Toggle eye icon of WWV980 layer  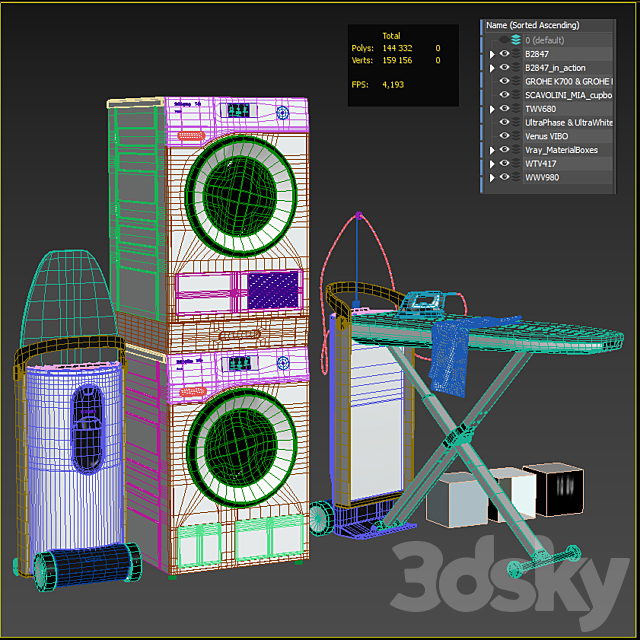(504, 176)
